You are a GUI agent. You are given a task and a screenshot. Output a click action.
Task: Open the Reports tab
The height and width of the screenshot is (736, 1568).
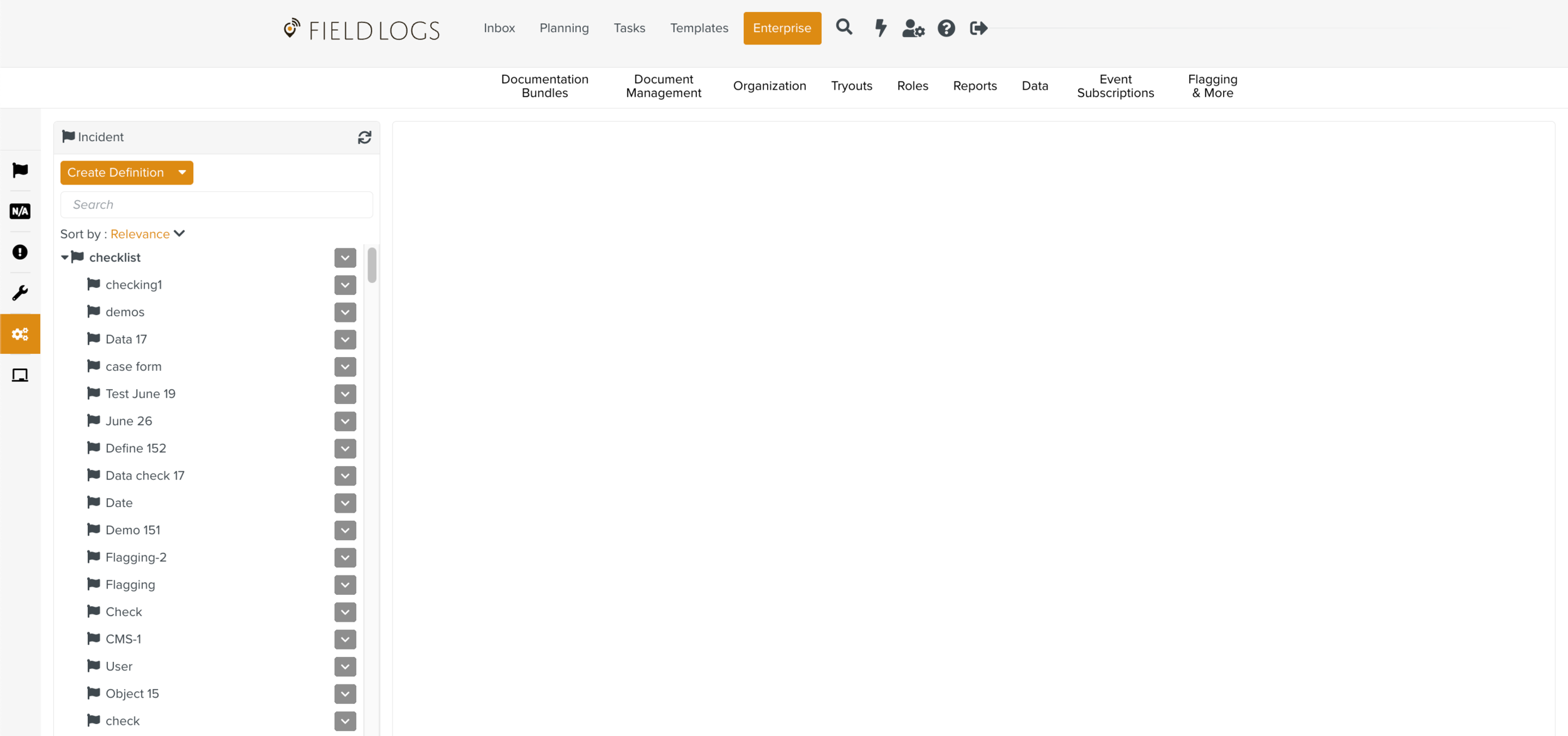[974, 86]
